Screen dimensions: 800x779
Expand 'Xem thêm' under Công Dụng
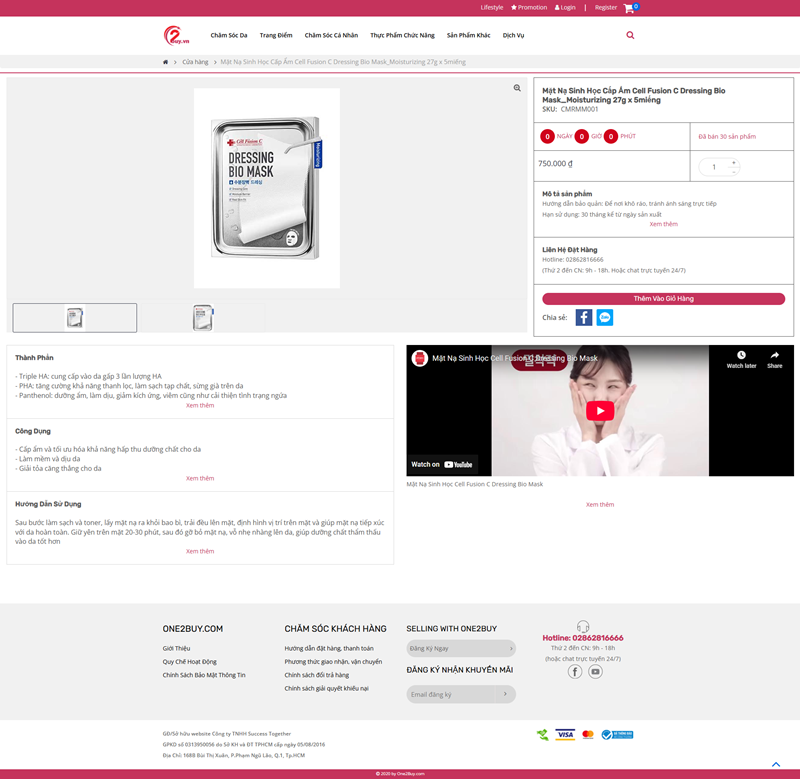200,478
